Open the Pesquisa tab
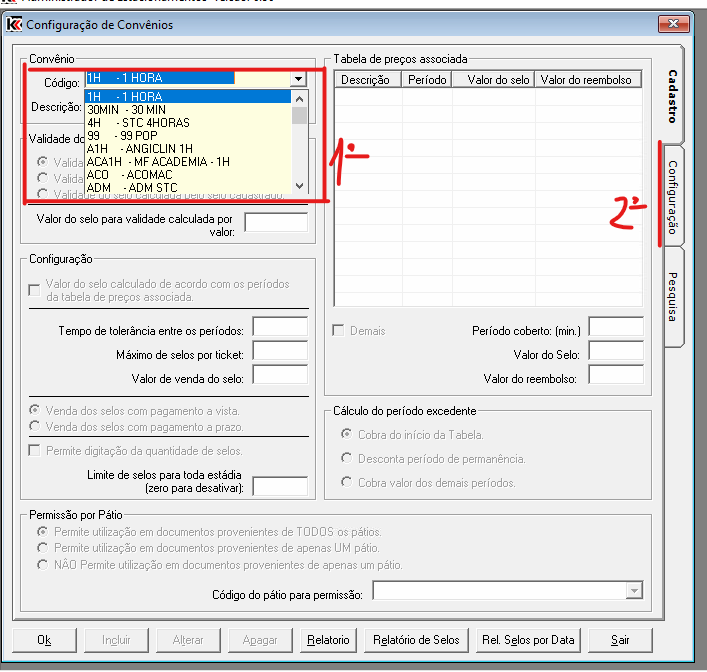This screenshot has width=707, height=672. coord(672,297)
